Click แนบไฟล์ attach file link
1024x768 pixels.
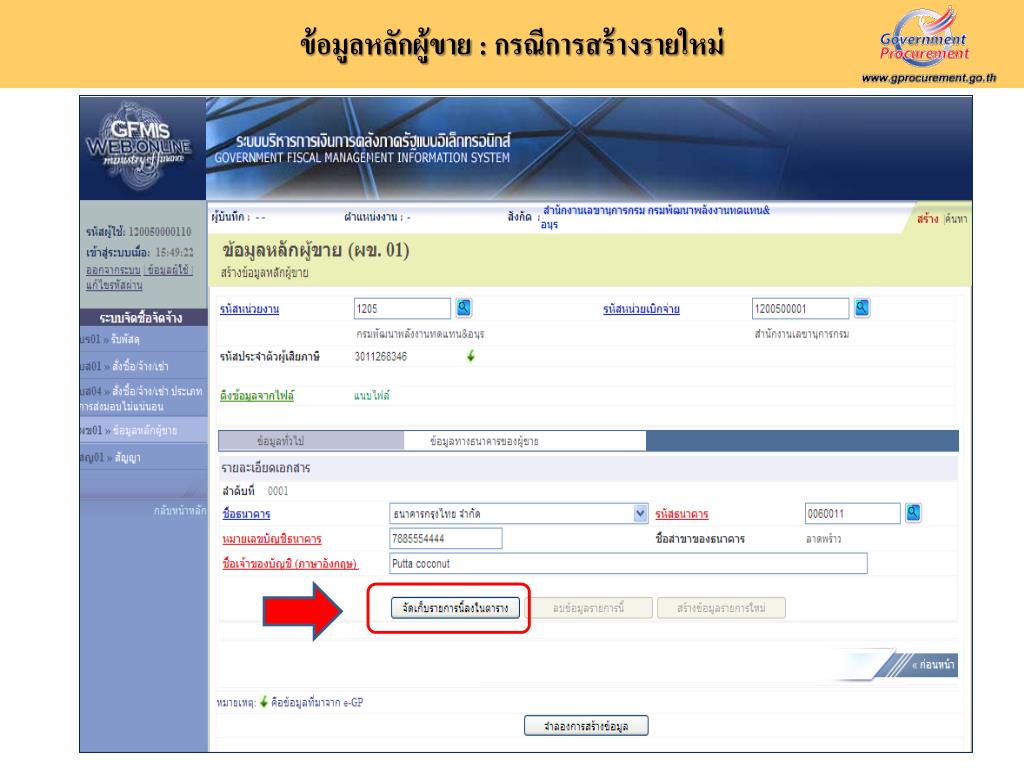click(372, 396)
